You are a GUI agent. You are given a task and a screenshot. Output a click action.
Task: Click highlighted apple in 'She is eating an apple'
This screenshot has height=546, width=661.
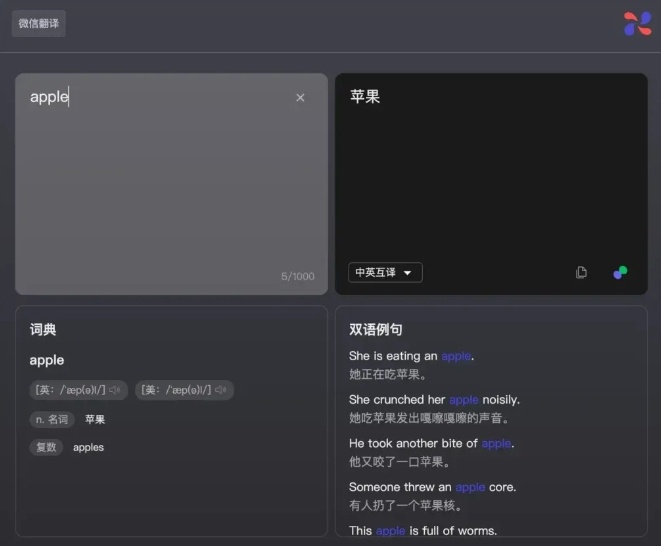click(x=456, y=357)
